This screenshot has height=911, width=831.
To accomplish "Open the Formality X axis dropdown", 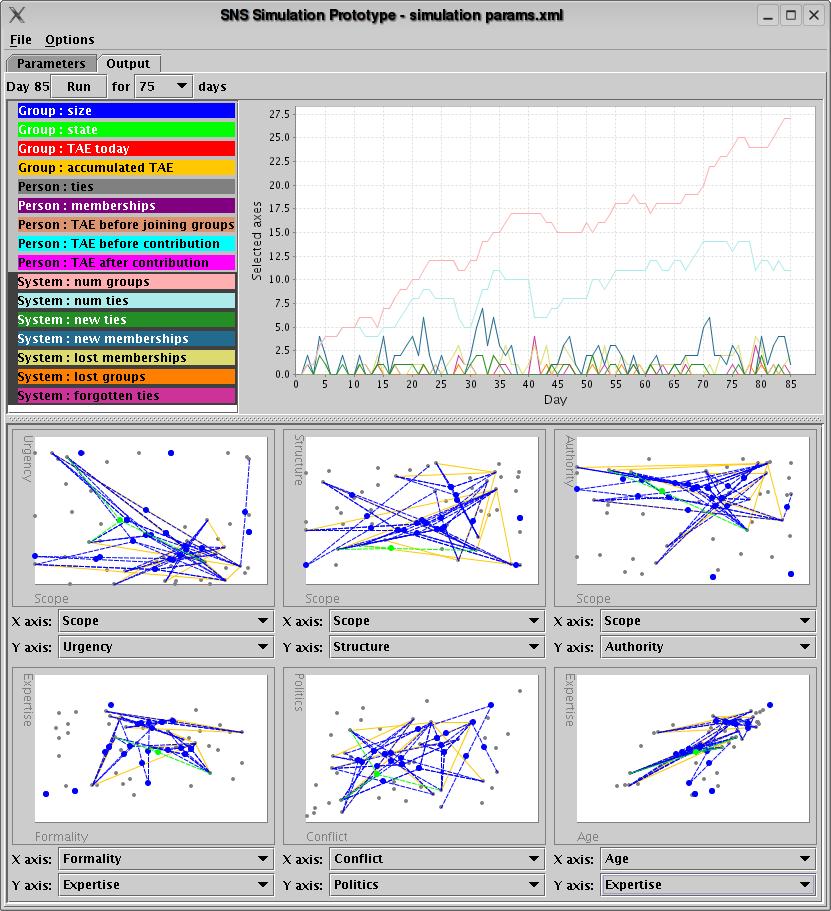I will point(166,859).
